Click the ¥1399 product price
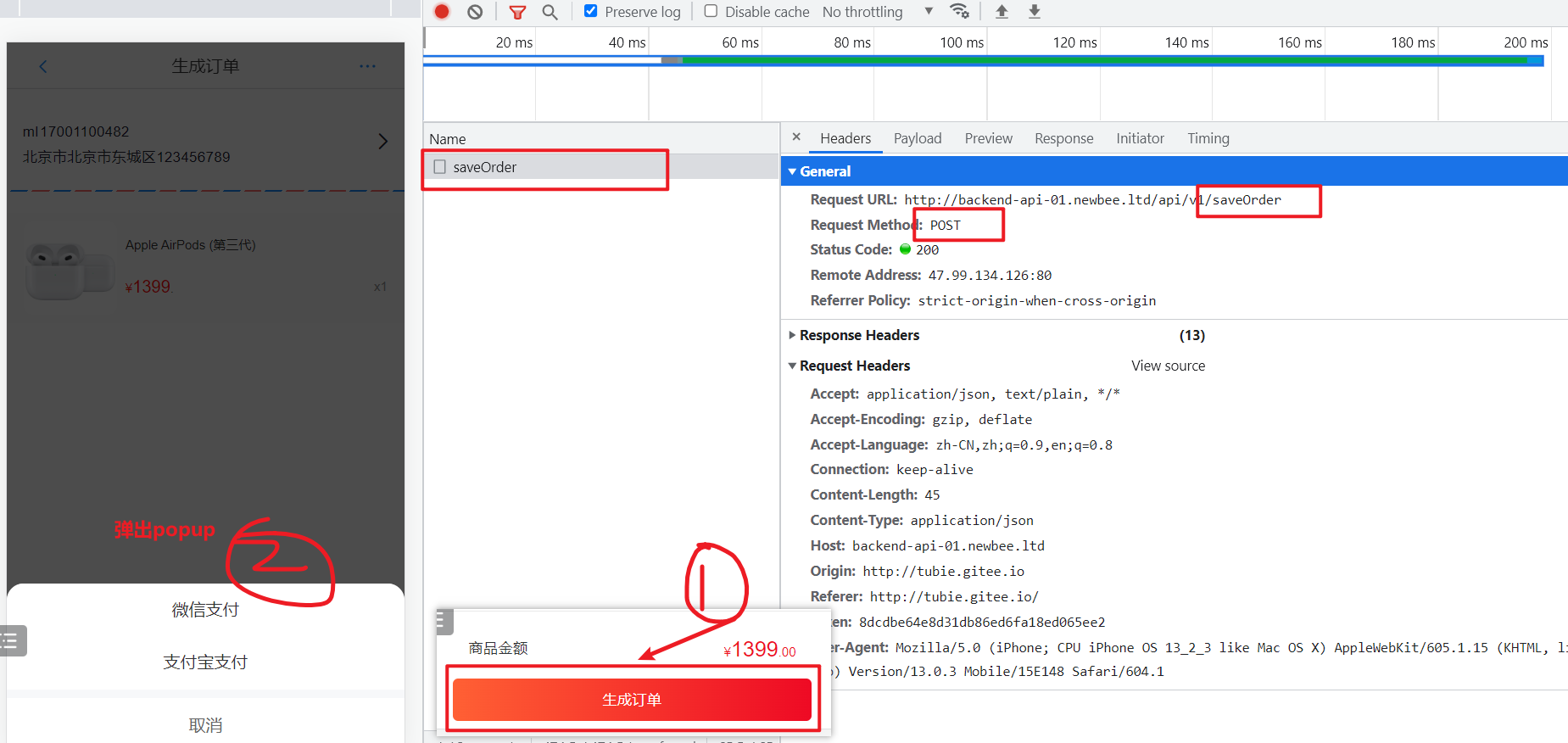This screenshot has height=743, width=1568. pyautogui.click(x=148, y=287)
